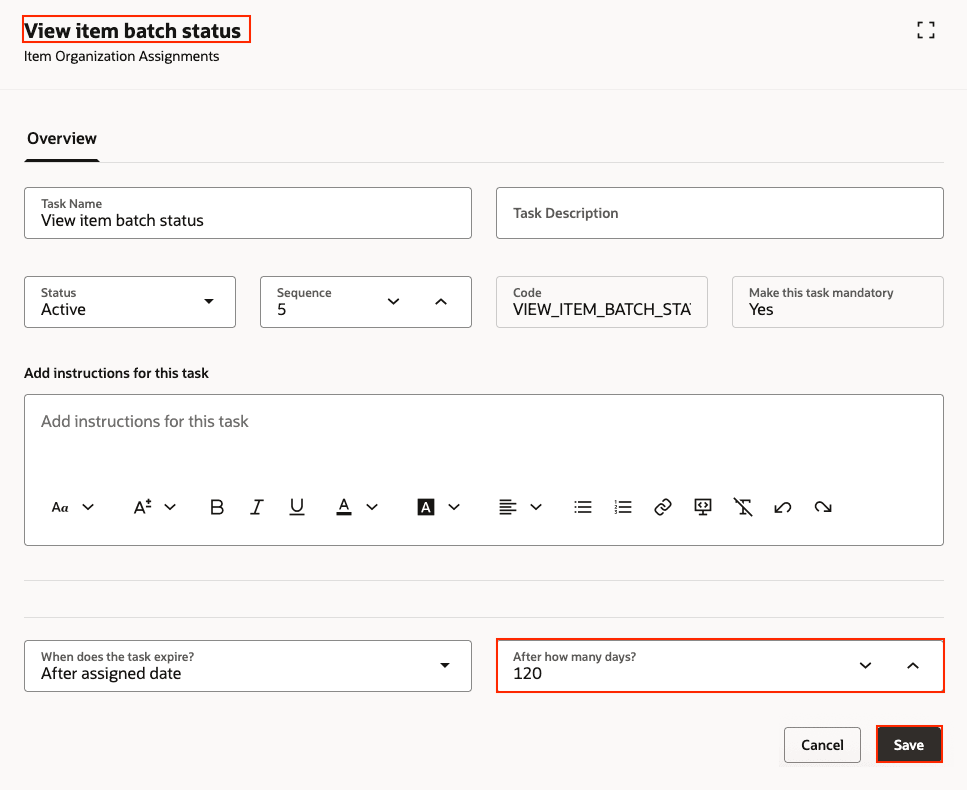Click Save button
This screenshot has width=967, height=790.
coord(909,744)
